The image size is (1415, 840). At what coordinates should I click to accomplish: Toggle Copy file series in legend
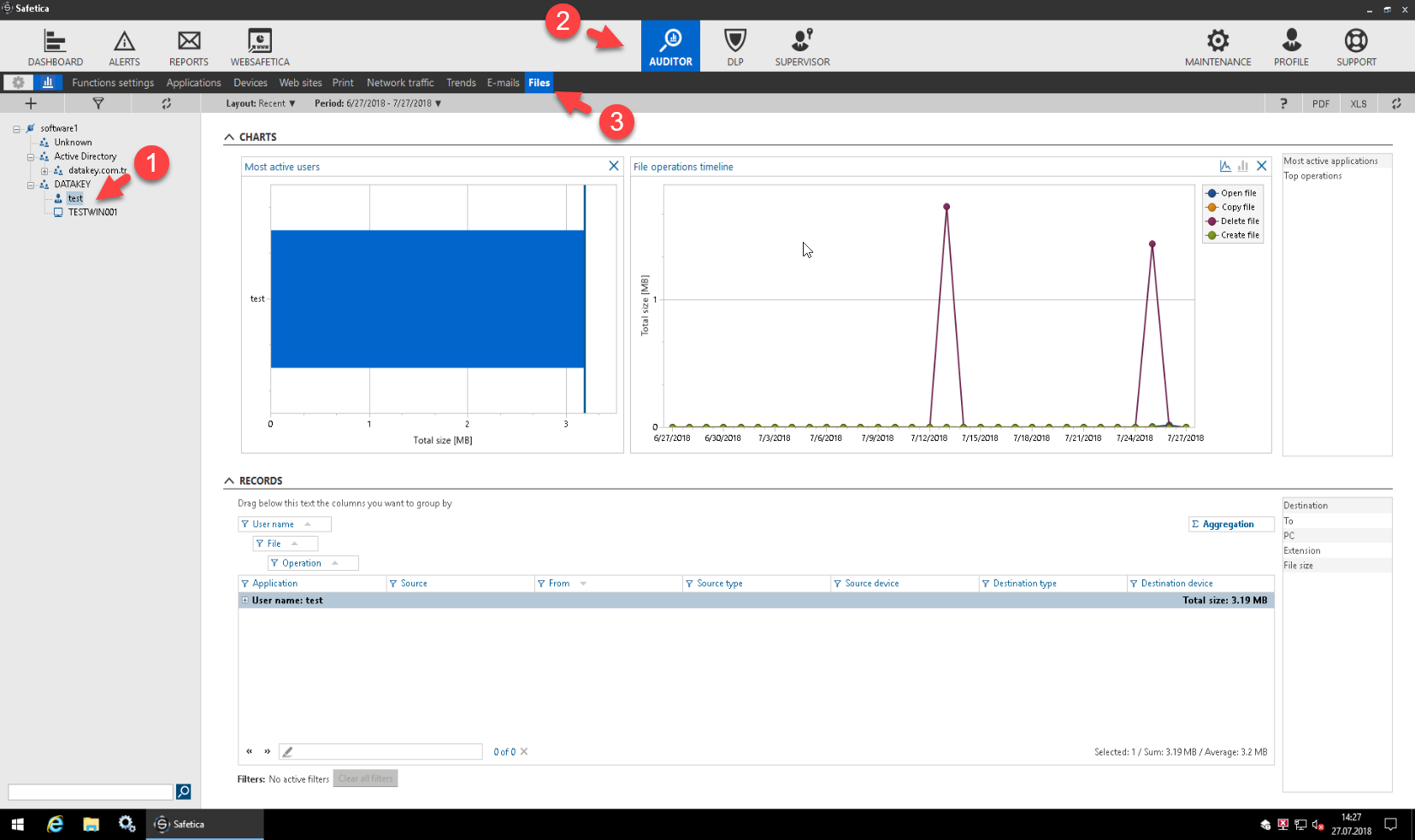pyautogui.click(x=1230, y=207)
